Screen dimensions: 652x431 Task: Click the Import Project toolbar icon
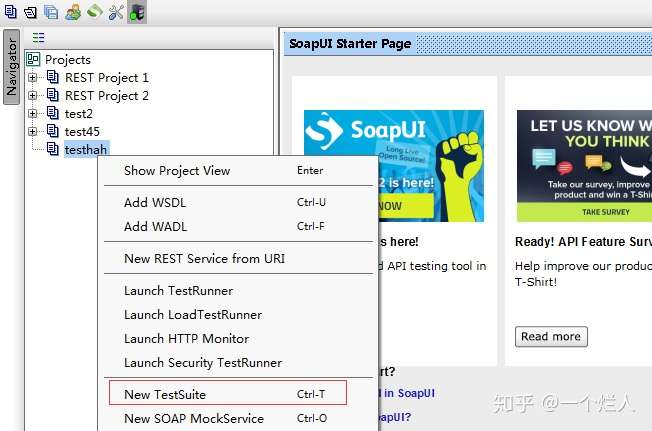30,12
